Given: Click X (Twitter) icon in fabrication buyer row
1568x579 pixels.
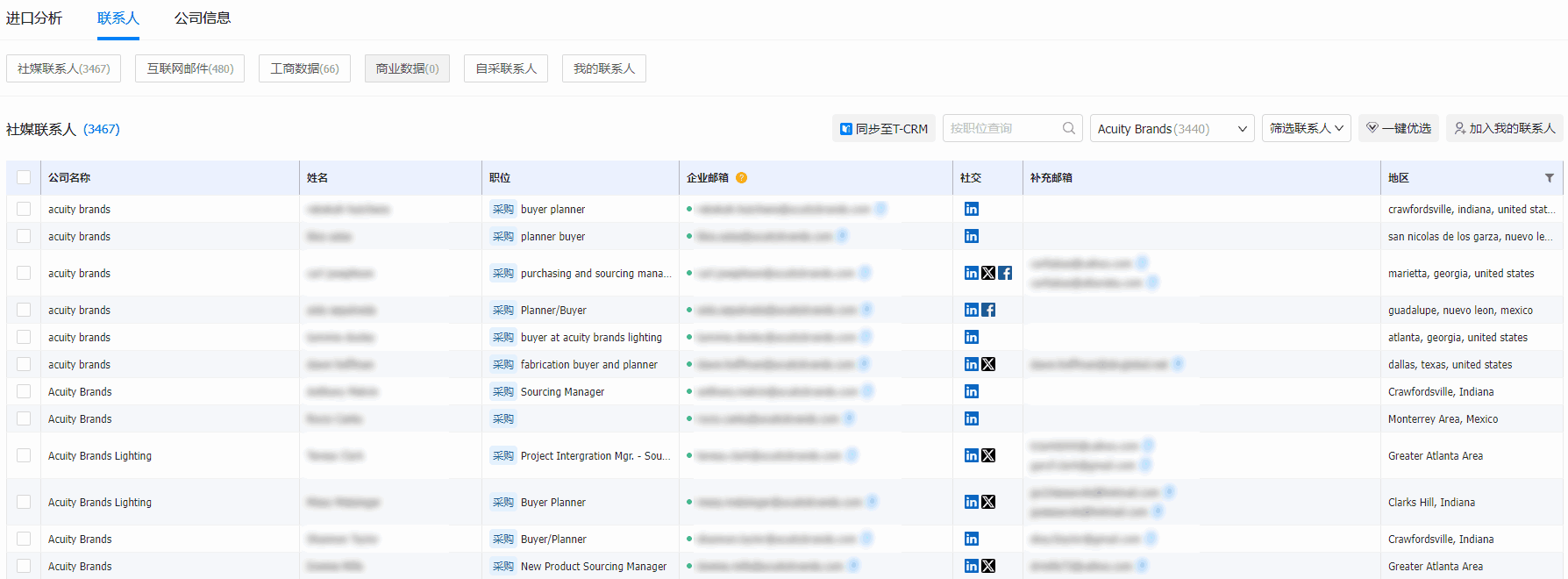Looking at the screenshot, I should point(988,364).
